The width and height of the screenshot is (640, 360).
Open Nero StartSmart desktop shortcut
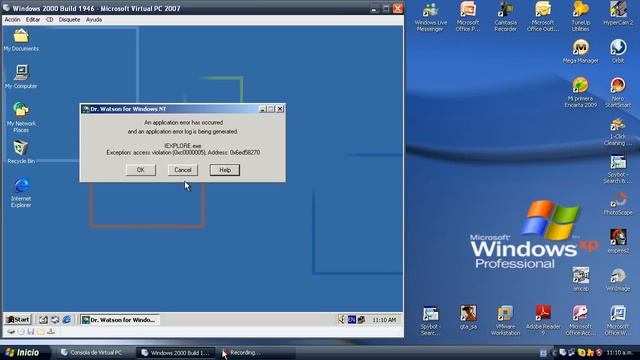click(x=618, y=92)
